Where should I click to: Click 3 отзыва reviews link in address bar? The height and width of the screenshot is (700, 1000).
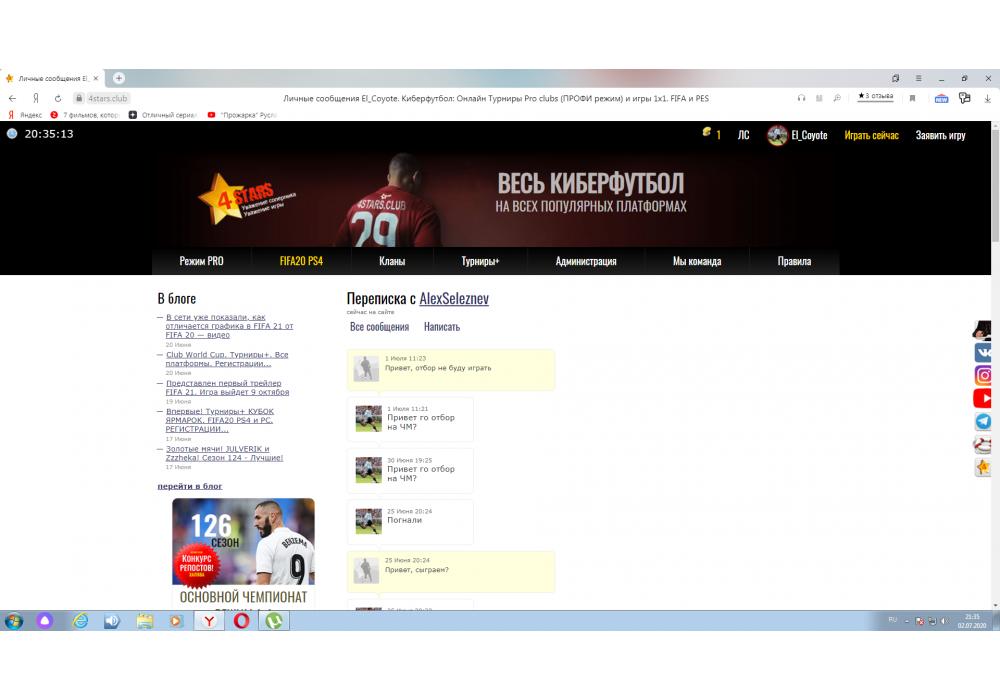[876, 96]
